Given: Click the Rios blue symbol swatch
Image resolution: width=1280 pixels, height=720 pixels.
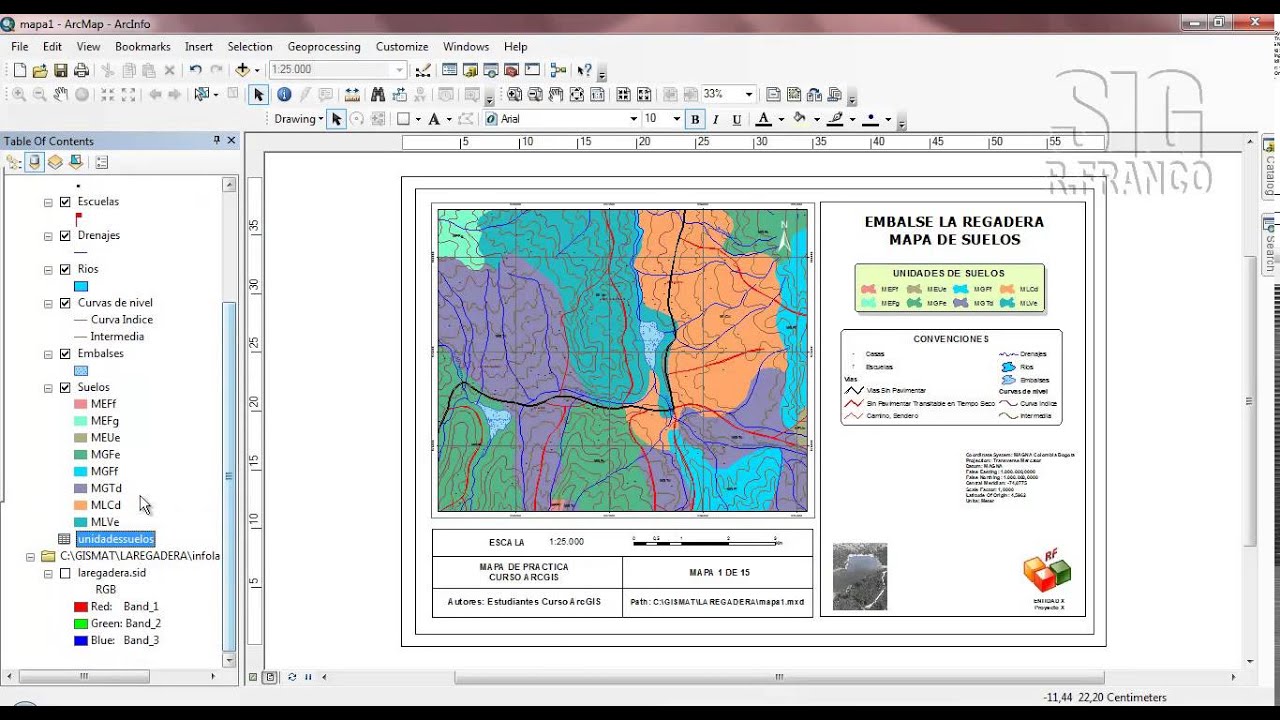Looking at the screenshot, I should point(81,286).
